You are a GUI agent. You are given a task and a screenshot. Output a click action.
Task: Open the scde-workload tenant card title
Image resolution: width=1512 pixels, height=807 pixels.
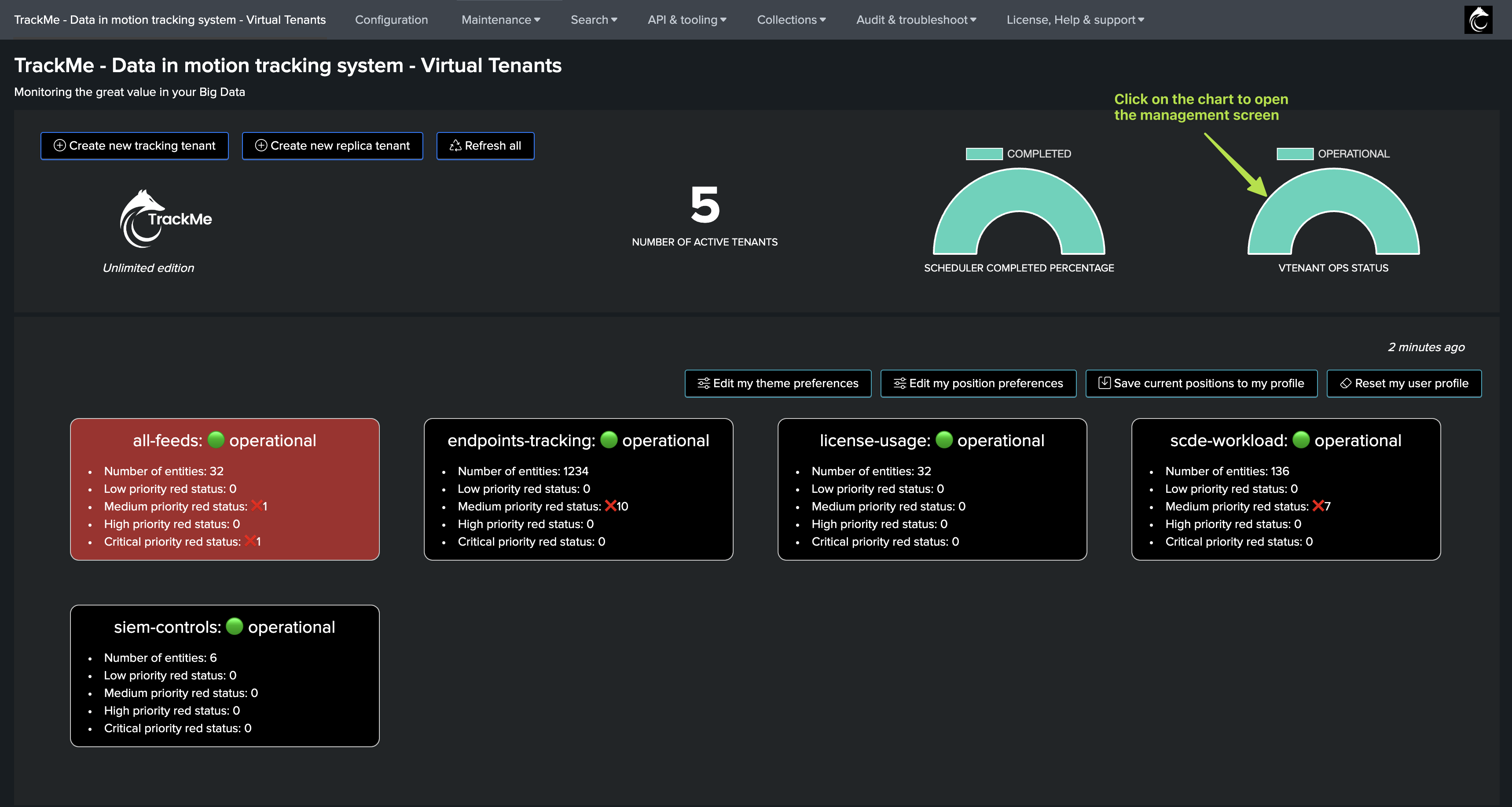1285,440
